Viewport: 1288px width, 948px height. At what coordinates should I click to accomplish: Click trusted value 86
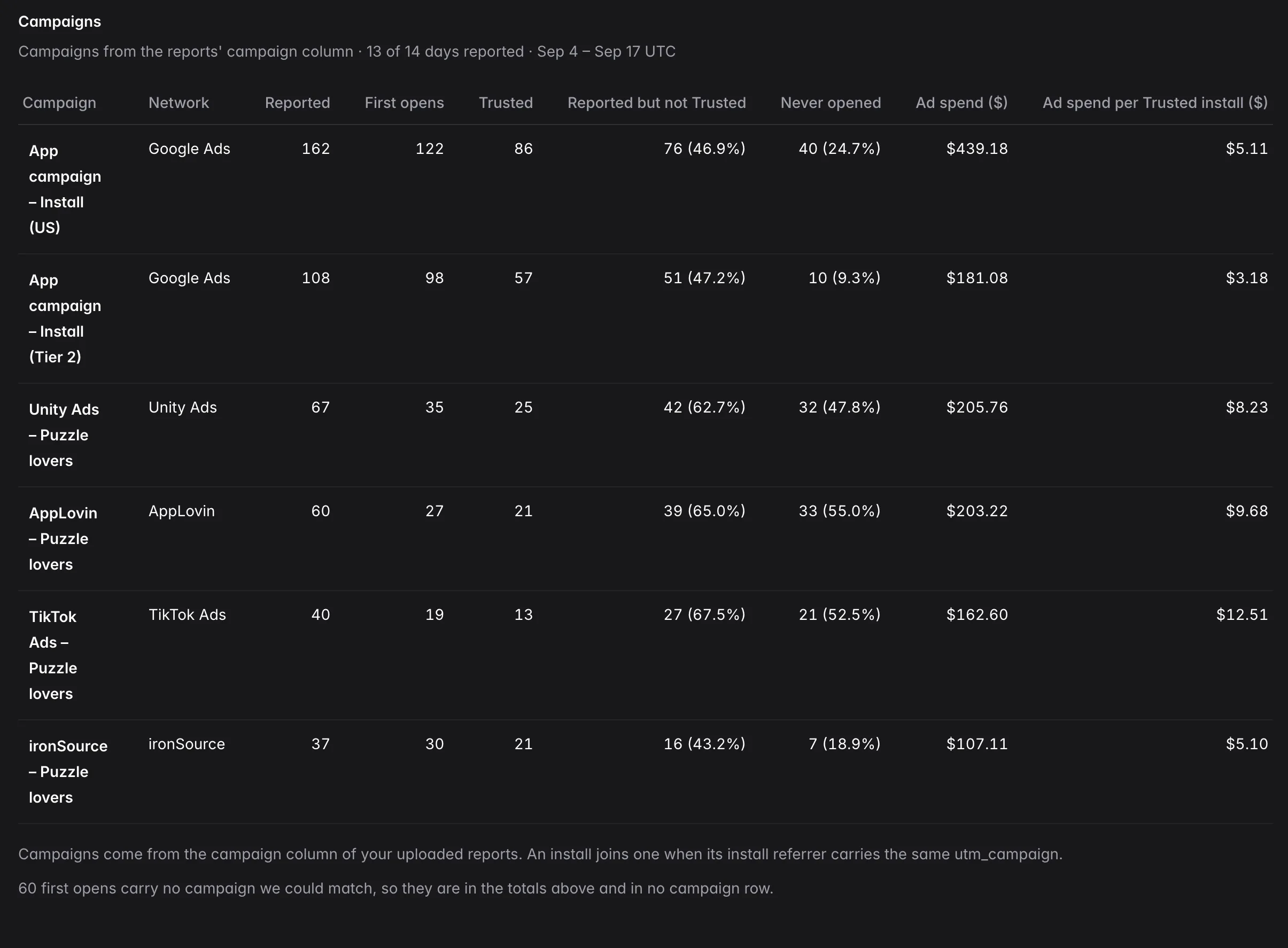523,149
